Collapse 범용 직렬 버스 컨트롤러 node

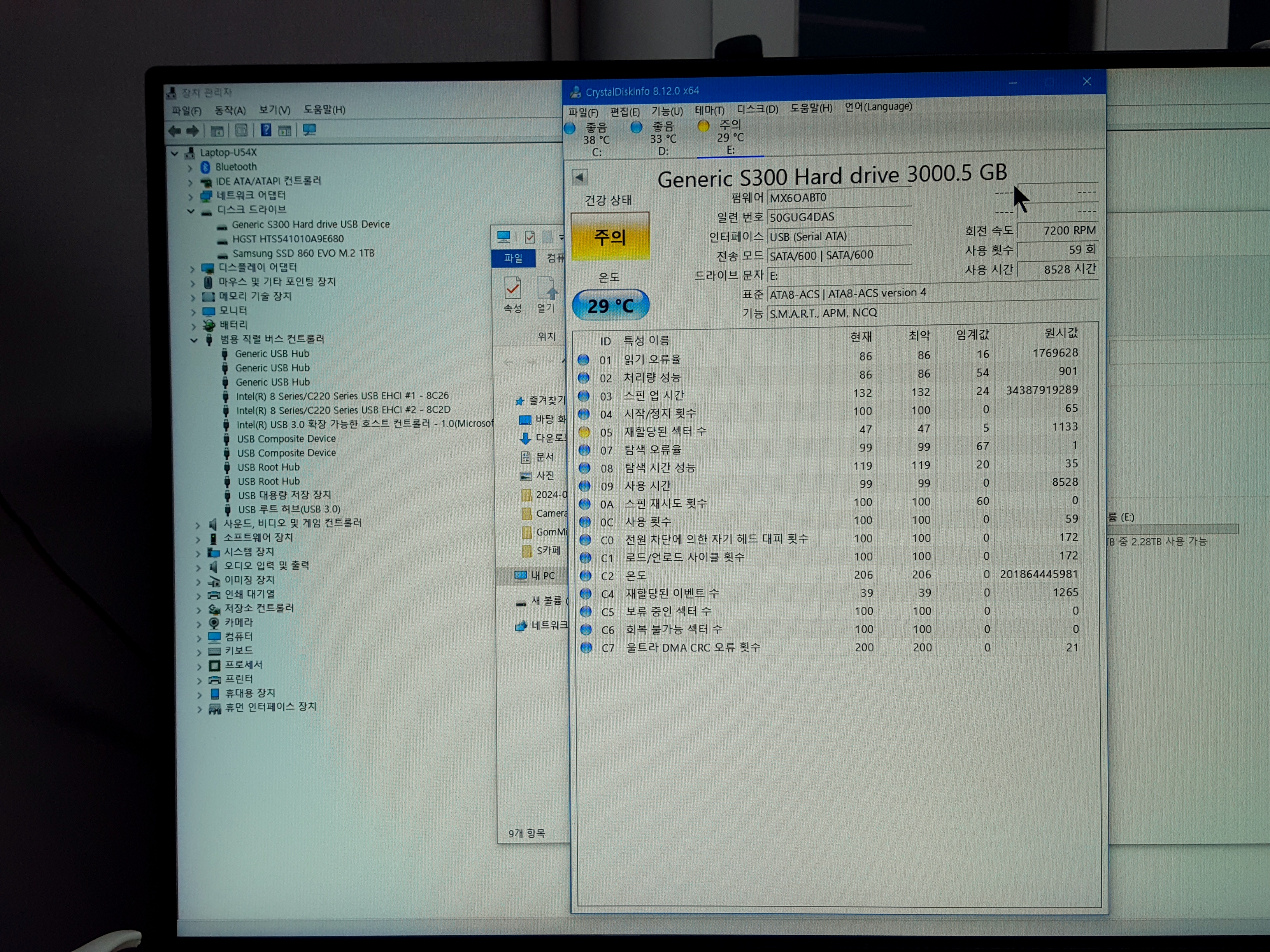coord(193,340)
